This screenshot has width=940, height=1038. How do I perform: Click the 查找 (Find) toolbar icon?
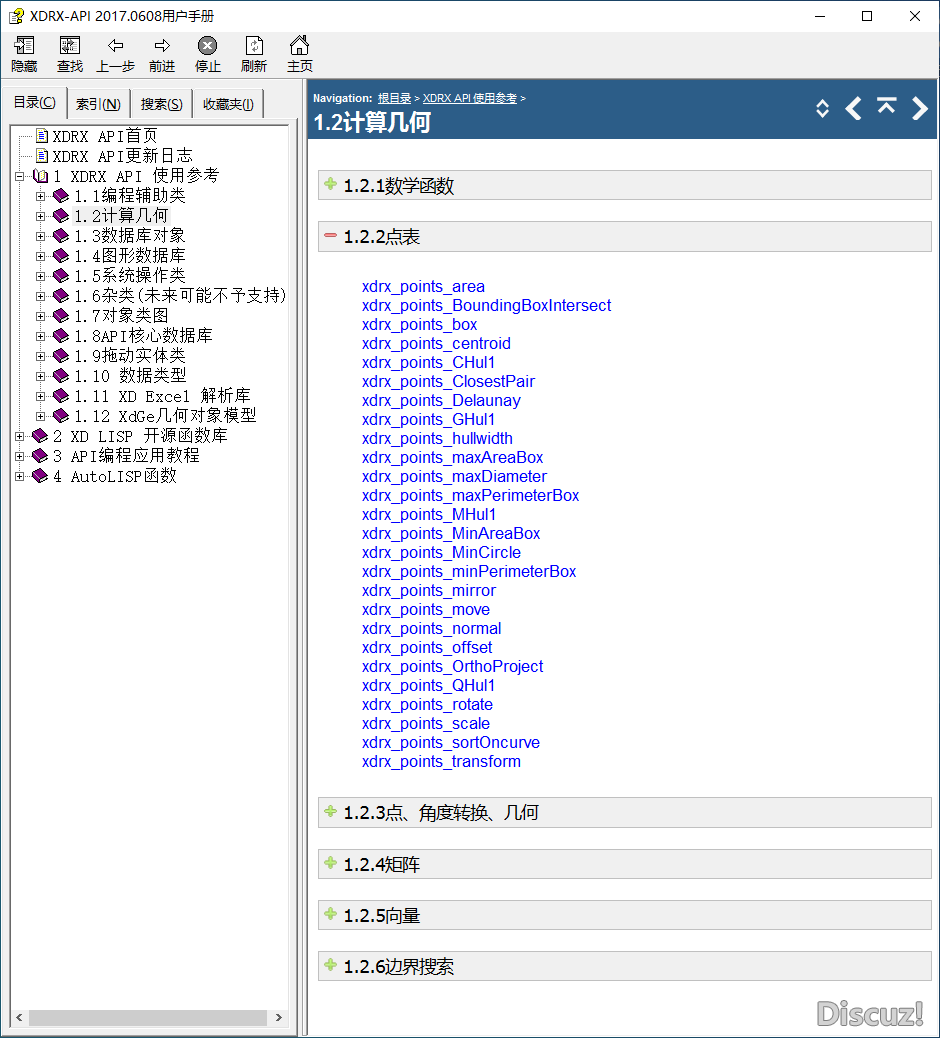coord(70,54)
